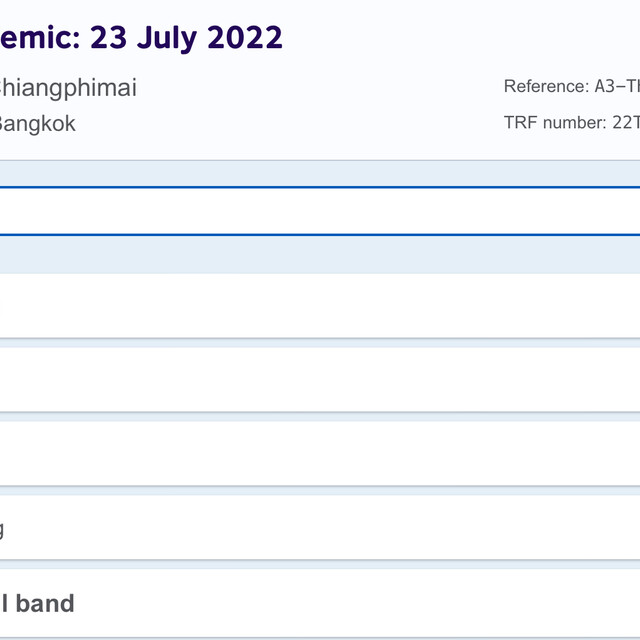Select the third white result row
Image resolution: width=640 pixels, height=640 pixels.
point(320,453)
